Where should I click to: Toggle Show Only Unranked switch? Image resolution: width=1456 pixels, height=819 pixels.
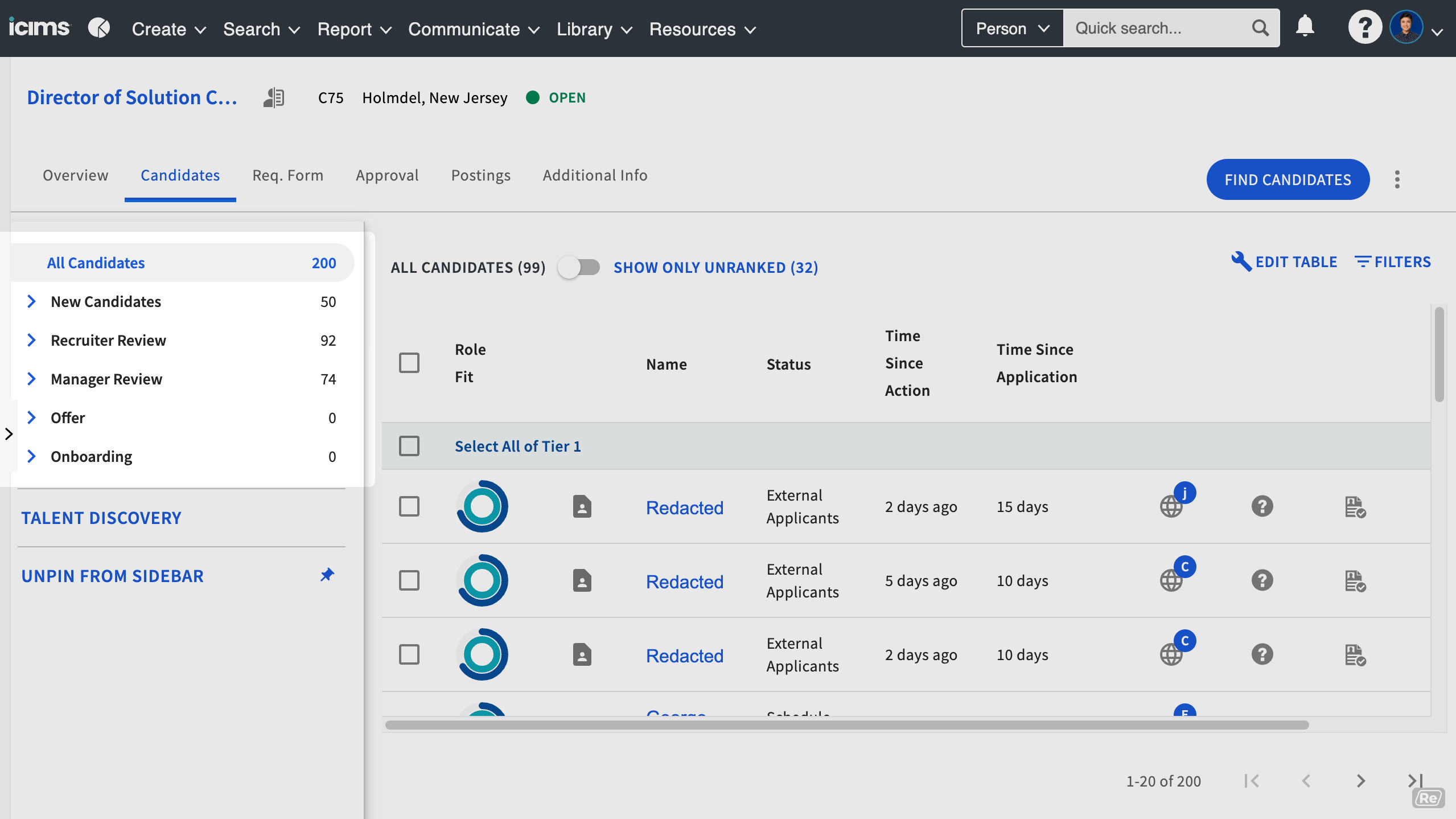pos(579,267)
